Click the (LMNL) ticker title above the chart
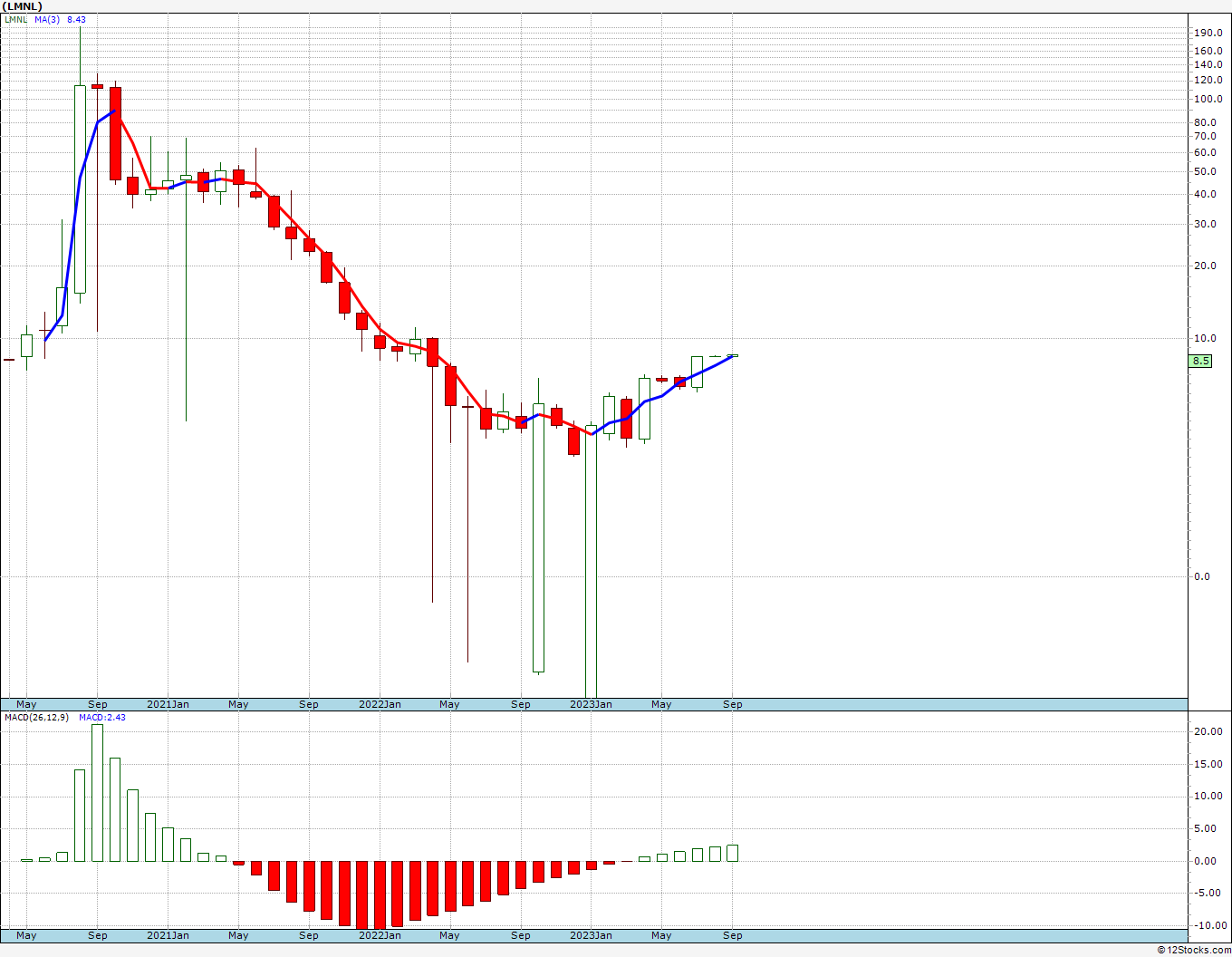The height and width of the screenshot is (957, 1232). (x=23, y=6)
